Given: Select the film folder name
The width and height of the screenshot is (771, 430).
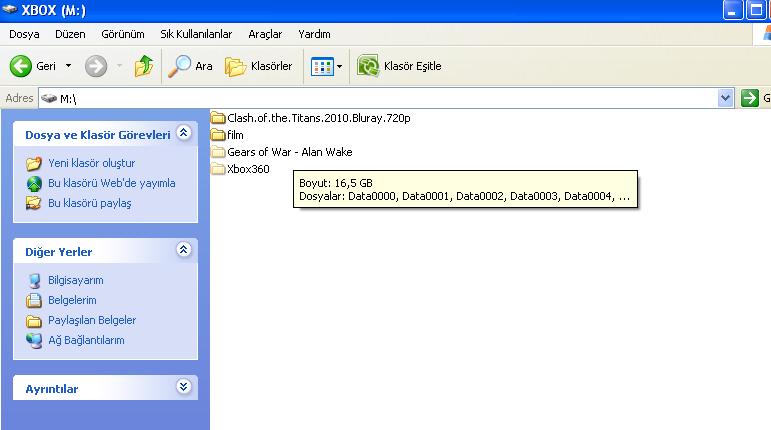Looking at the screenshot, I should 235,135.
